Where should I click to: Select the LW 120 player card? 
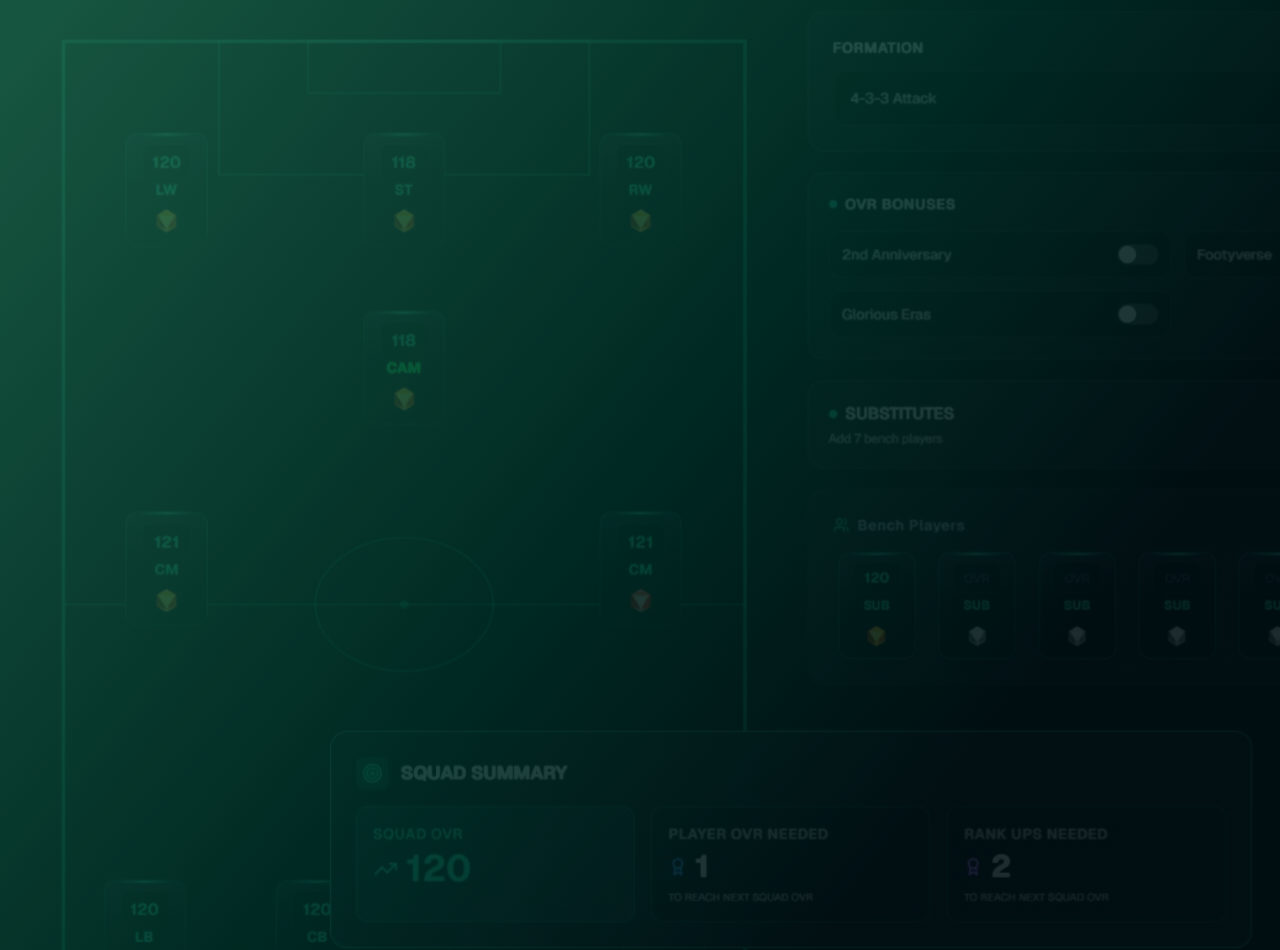[x=166, y=190]
